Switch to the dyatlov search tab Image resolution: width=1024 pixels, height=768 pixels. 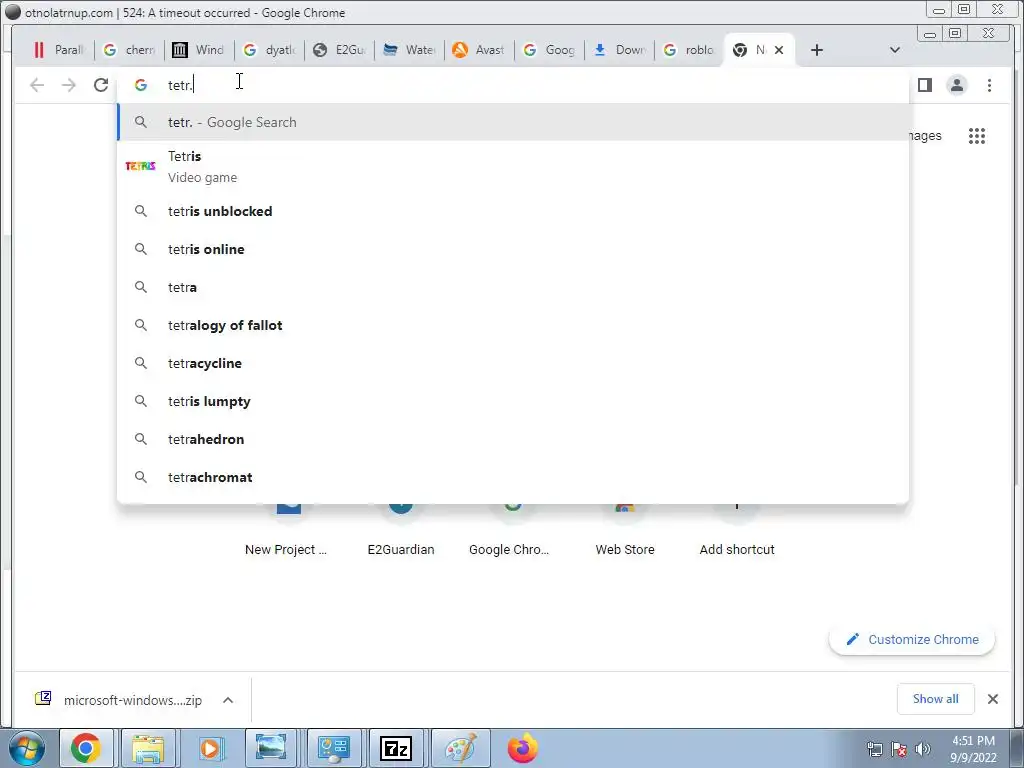pos(269,50)
